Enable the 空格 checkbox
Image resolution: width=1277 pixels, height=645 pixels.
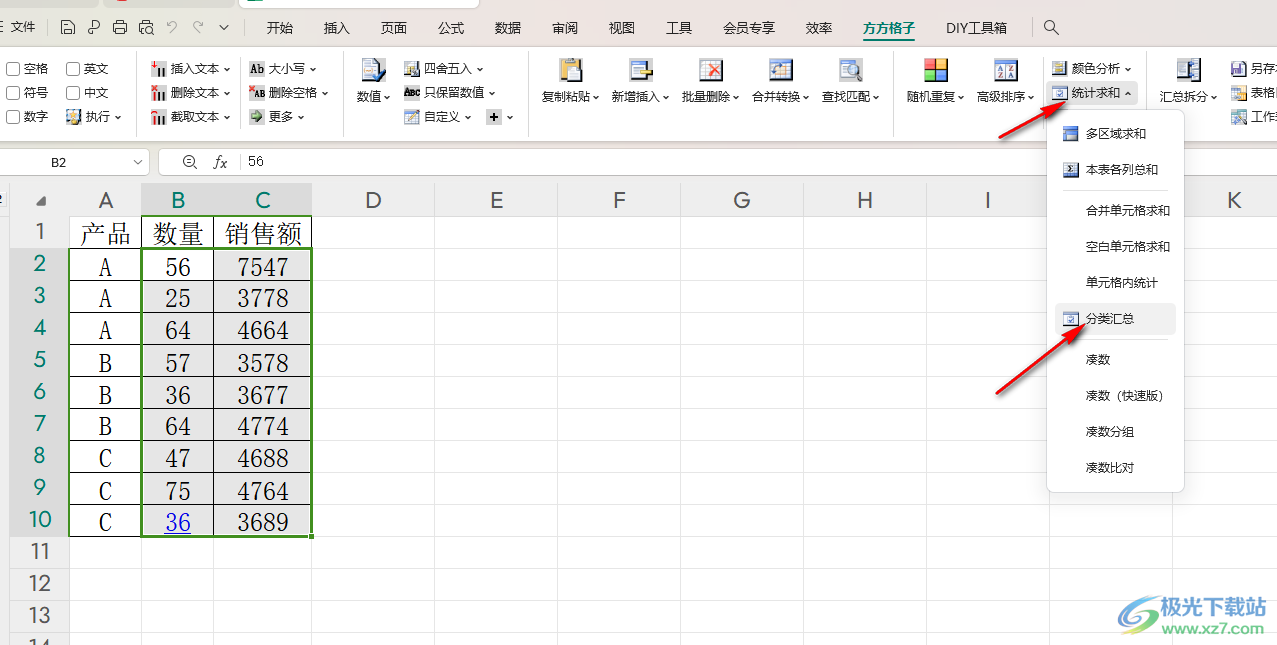14,69
